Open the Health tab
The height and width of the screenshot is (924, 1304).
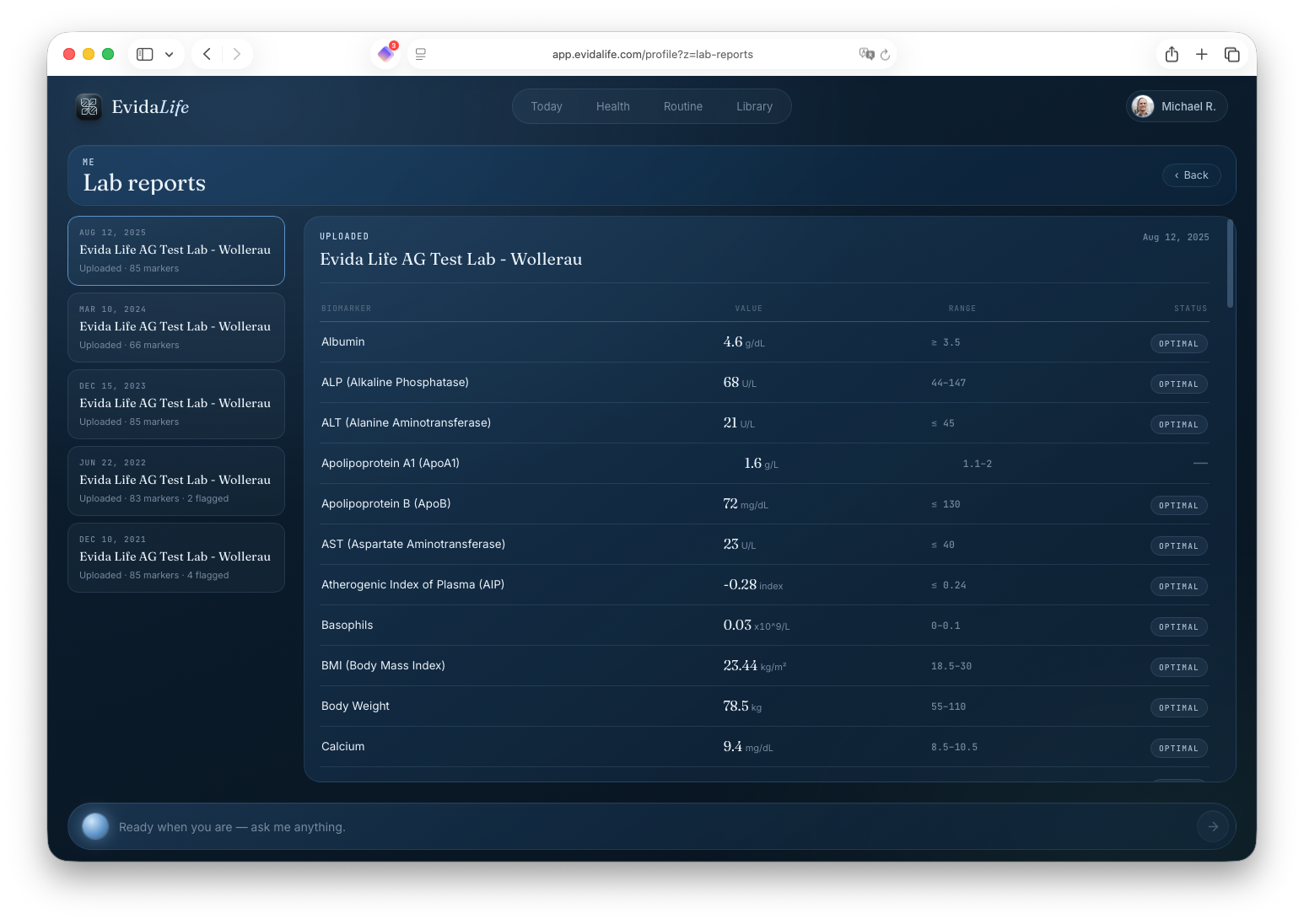pyautogui.click(x=613, y=106)
